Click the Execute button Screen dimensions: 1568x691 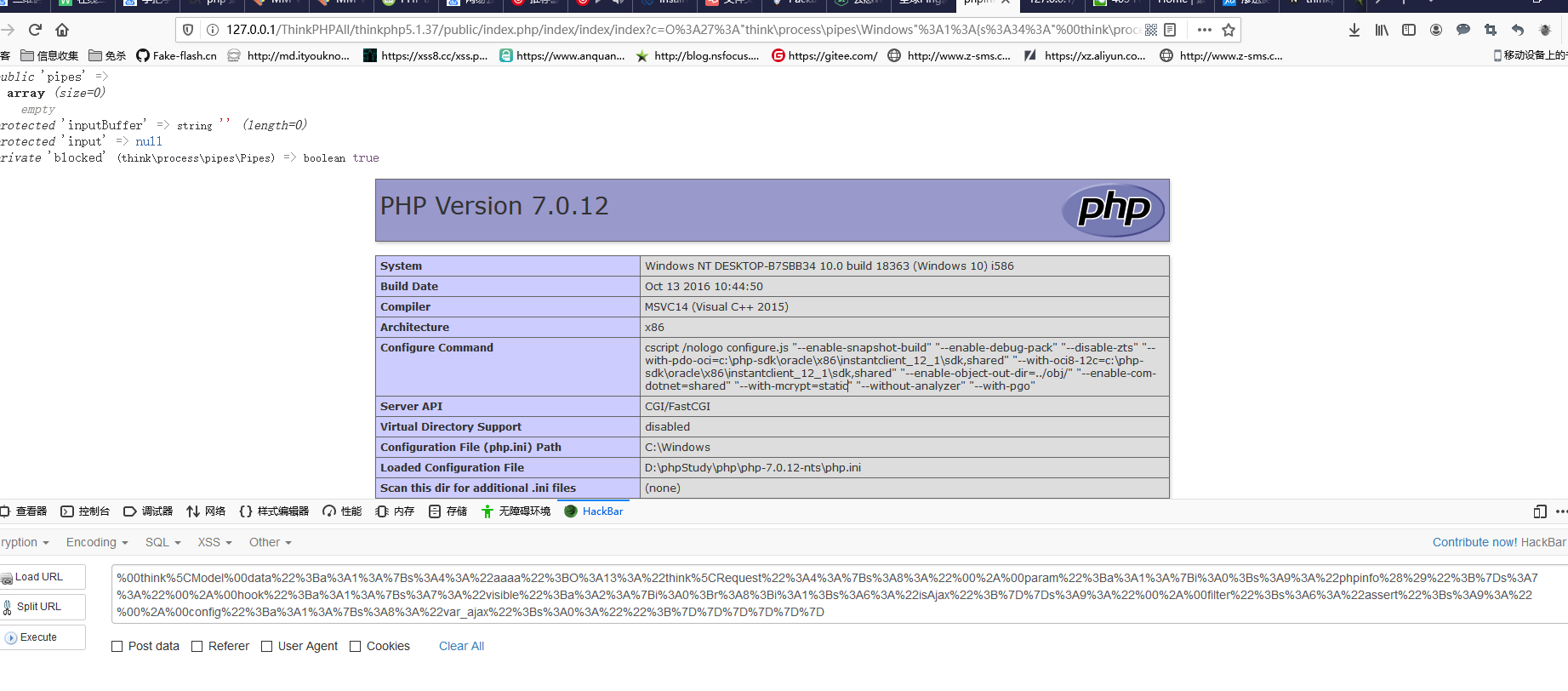(x=43, y=637)
